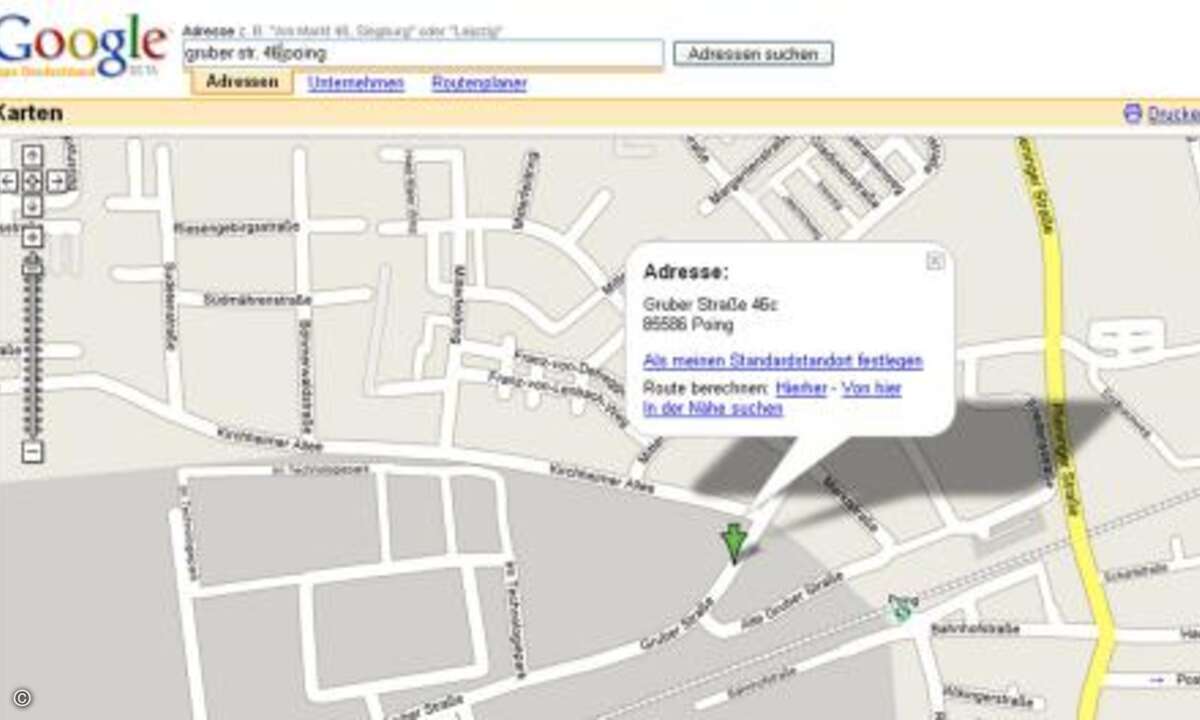Image resolution: width=1200 pixels, height=720 pixels.
Task: Zoom out with the minus button
Action: pos(32,452)
